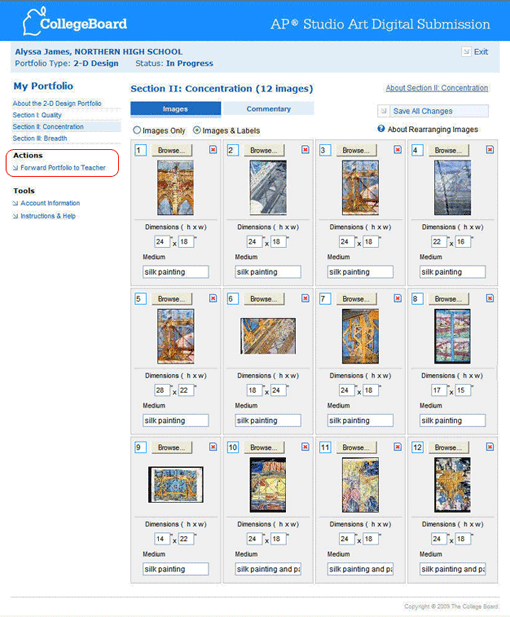Open Instructions & Help link
510x617 pixels.
pos(48,216)
